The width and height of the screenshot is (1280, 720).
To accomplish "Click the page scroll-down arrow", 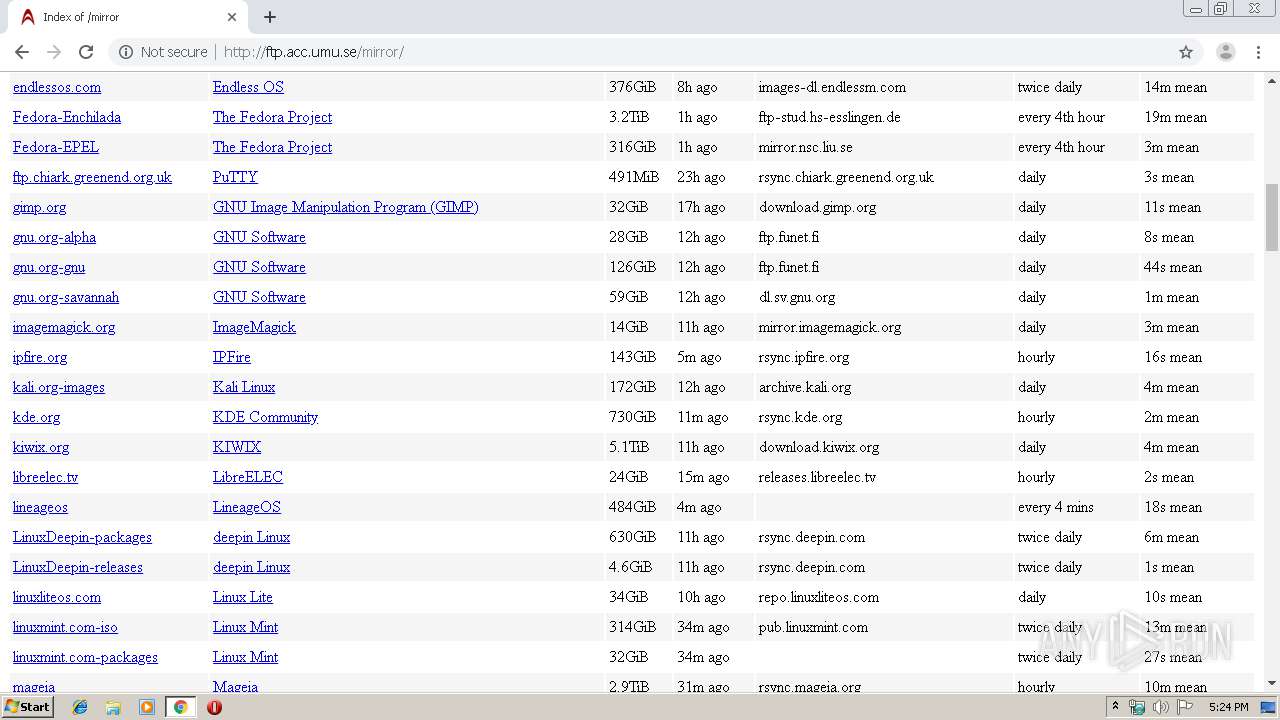I will (1272, 684).
